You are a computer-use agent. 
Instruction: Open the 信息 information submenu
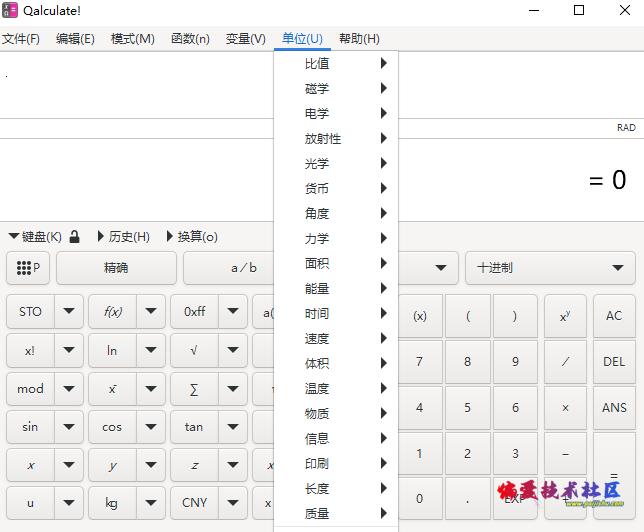click(336, 438)
